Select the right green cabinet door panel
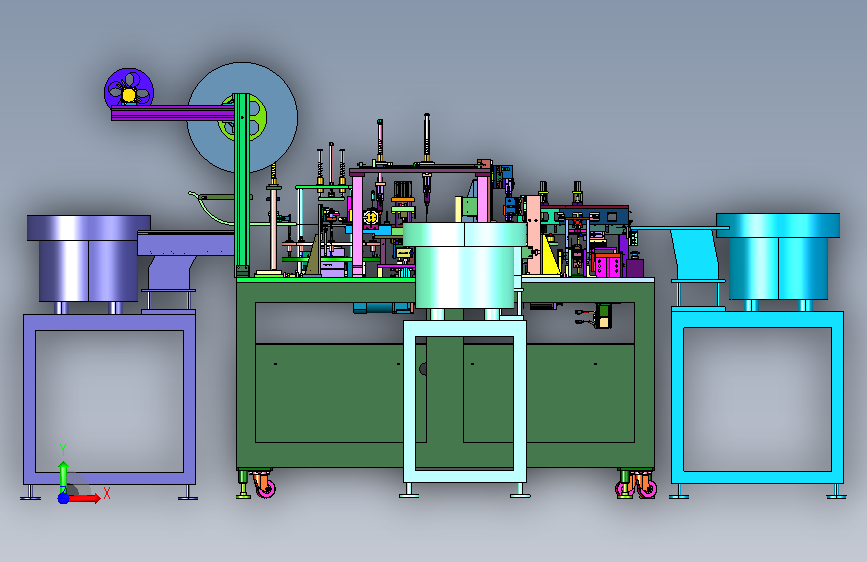 (549, 393)
